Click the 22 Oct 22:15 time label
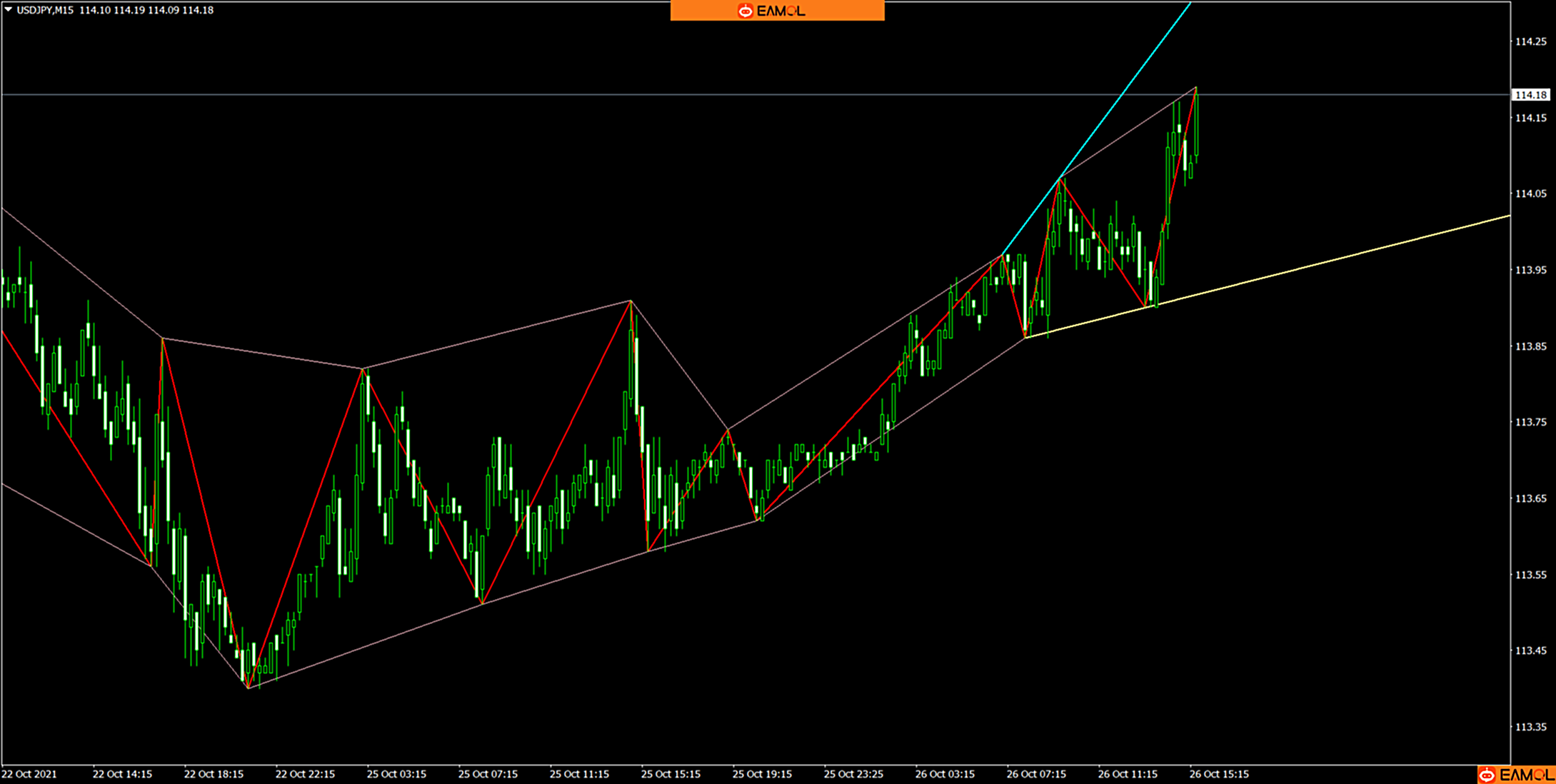Image resolution: width=1556 pixels, height=784 pixels. pyautogui.click(x=305, y=774)
